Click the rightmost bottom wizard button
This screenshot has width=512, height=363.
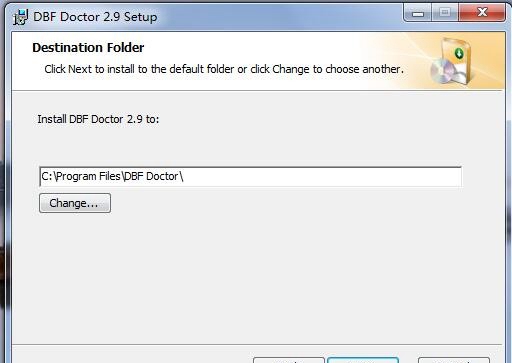click(x=454, y=360)
